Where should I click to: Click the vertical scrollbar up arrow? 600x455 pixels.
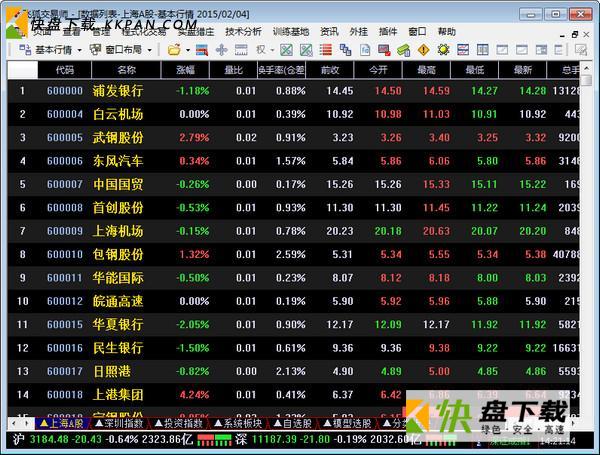coord(586,68)
